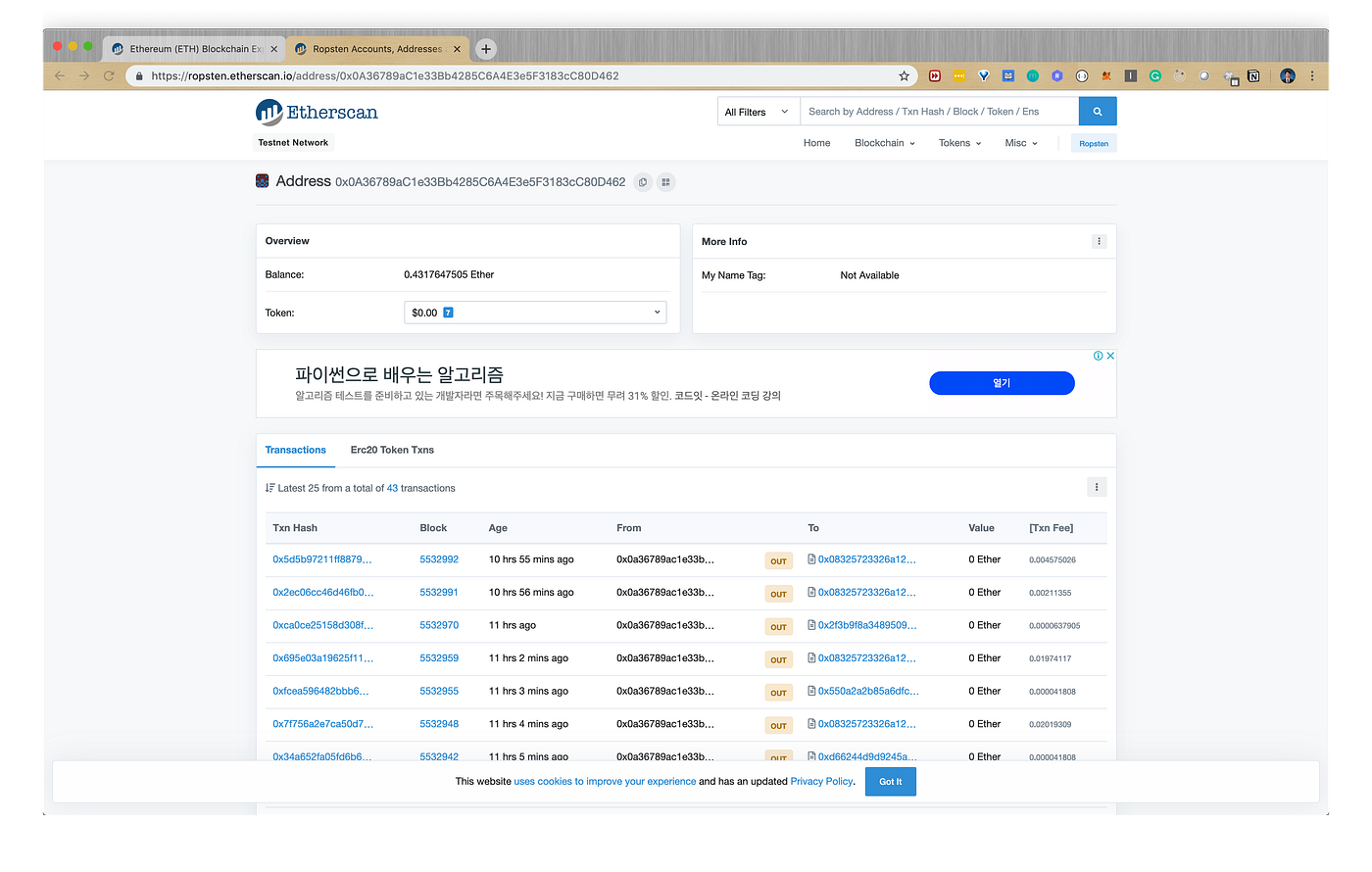Click the 43 transactions count link
This screenshot has width=1372, height=872.
pyautogui.click(x=392, y=488)
